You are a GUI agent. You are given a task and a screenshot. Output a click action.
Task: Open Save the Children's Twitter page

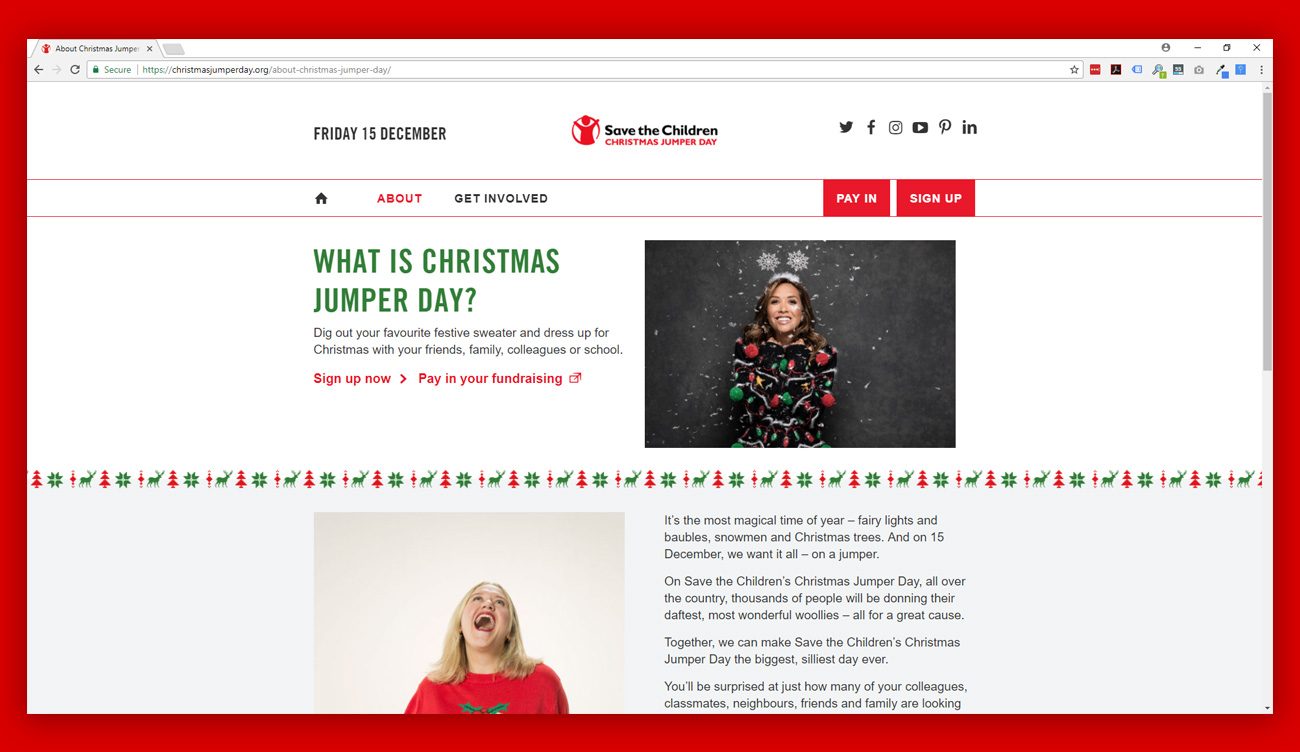846,127
